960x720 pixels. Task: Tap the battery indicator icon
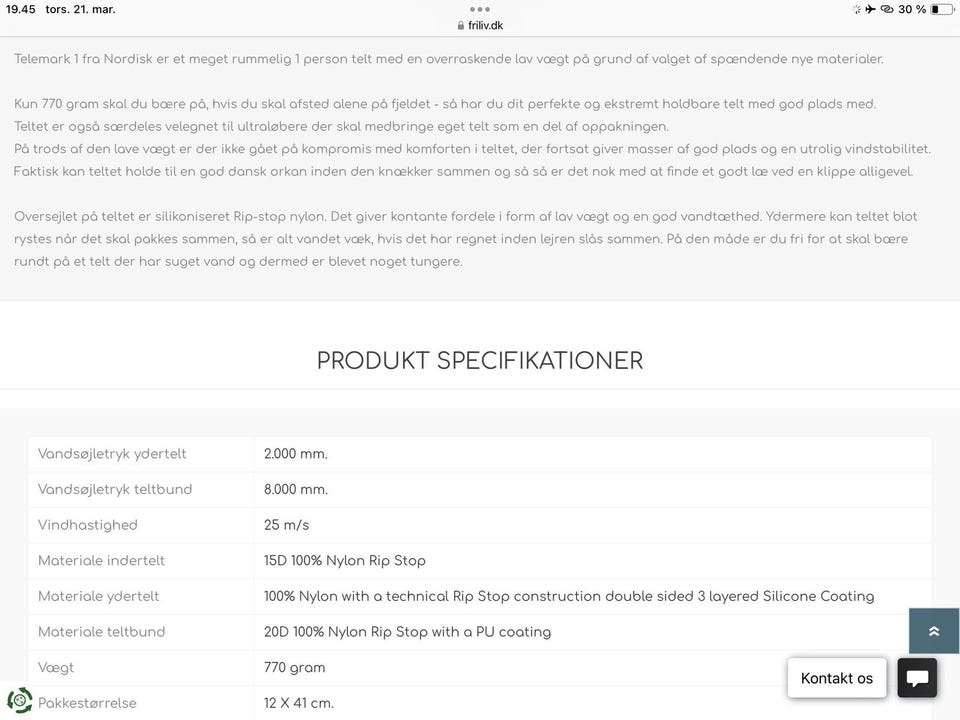pos(941,9)
